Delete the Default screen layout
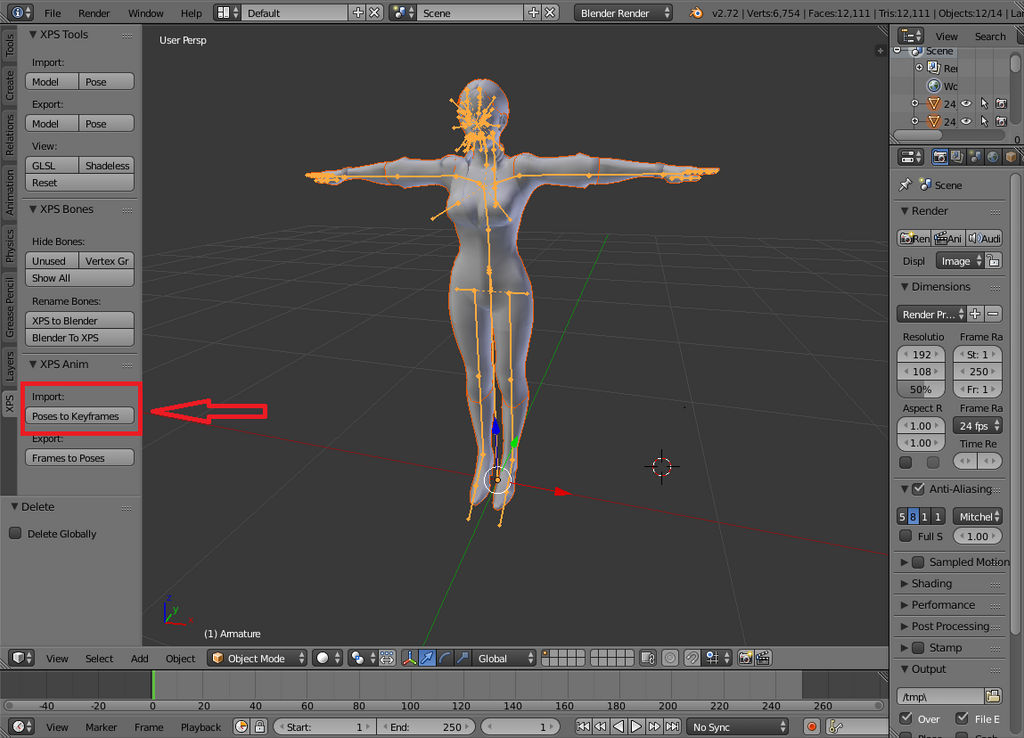This screenshot has width=1024, height=738. point(374,12)
